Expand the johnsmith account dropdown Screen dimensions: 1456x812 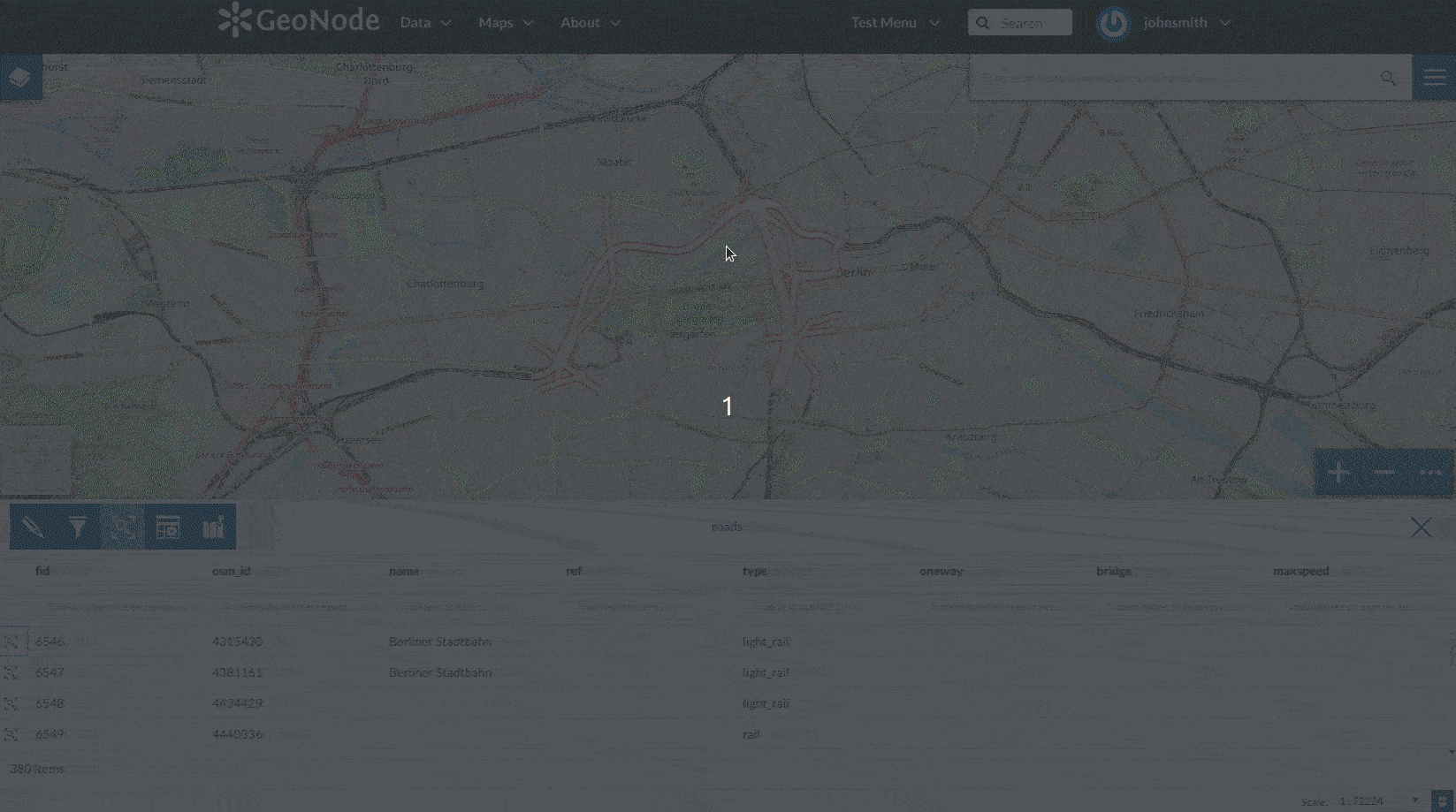click(x=1186, y=23)
